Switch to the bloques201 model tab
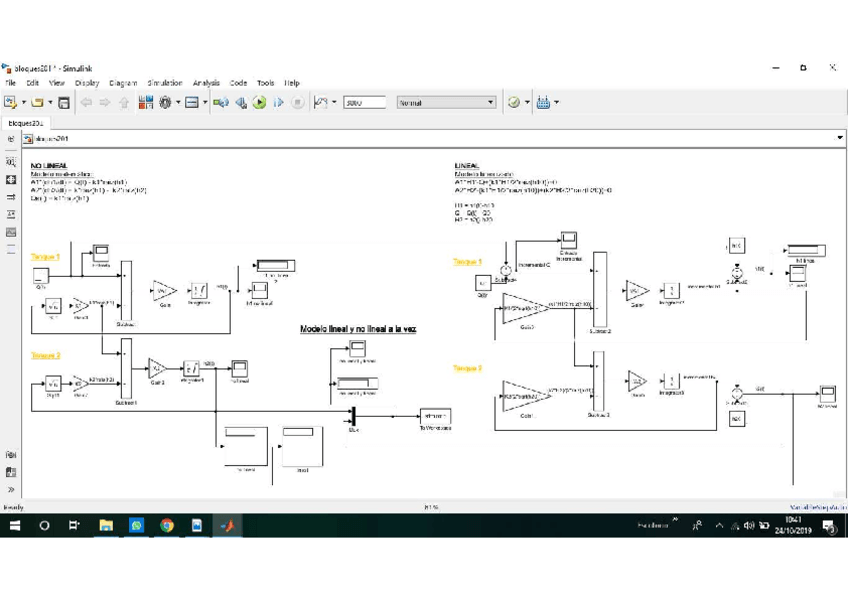The width and height of the screenshot is (848, 599). click(25, 123)
